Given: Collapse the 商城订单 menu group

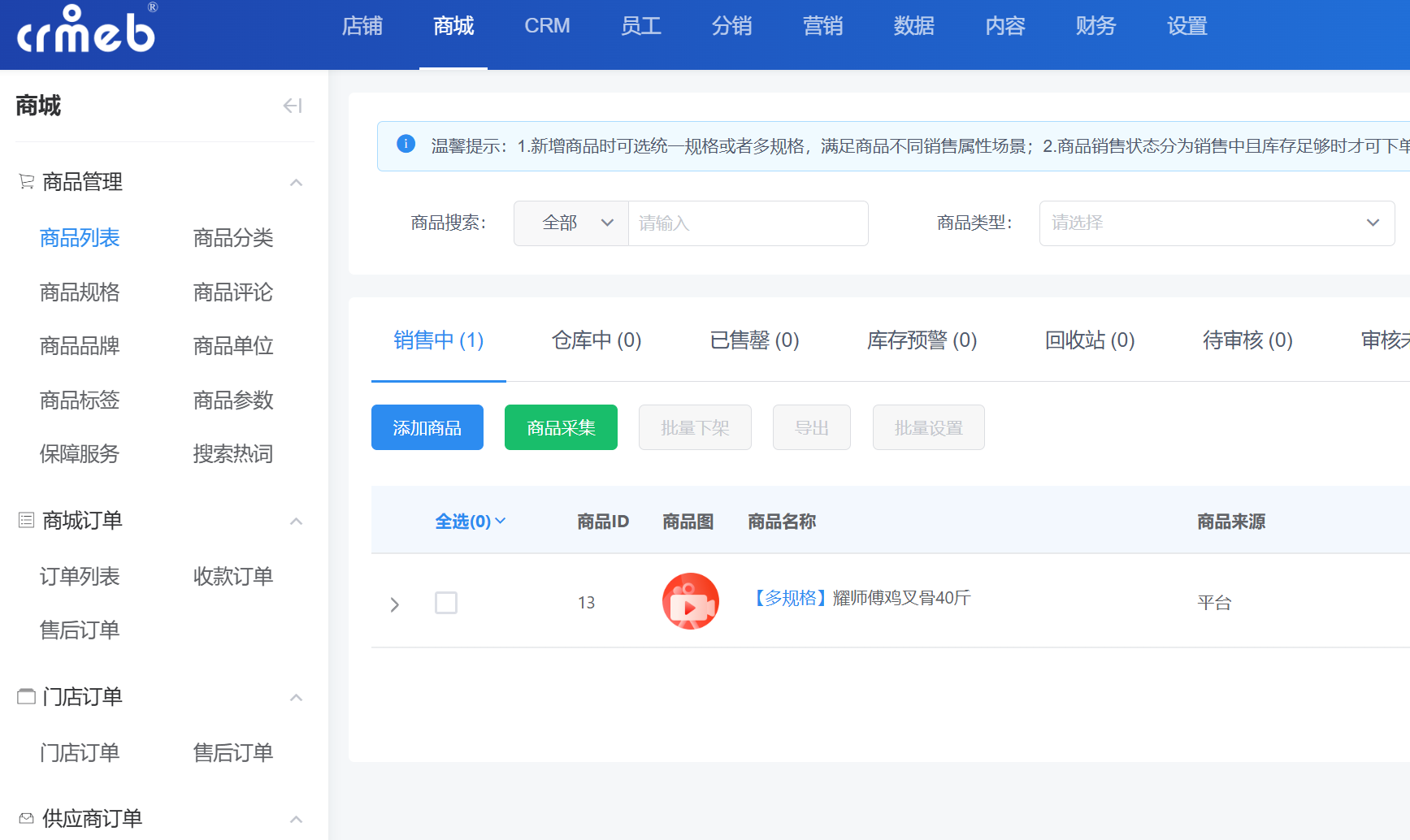Looking at the screenshot, I should [297, 522].
